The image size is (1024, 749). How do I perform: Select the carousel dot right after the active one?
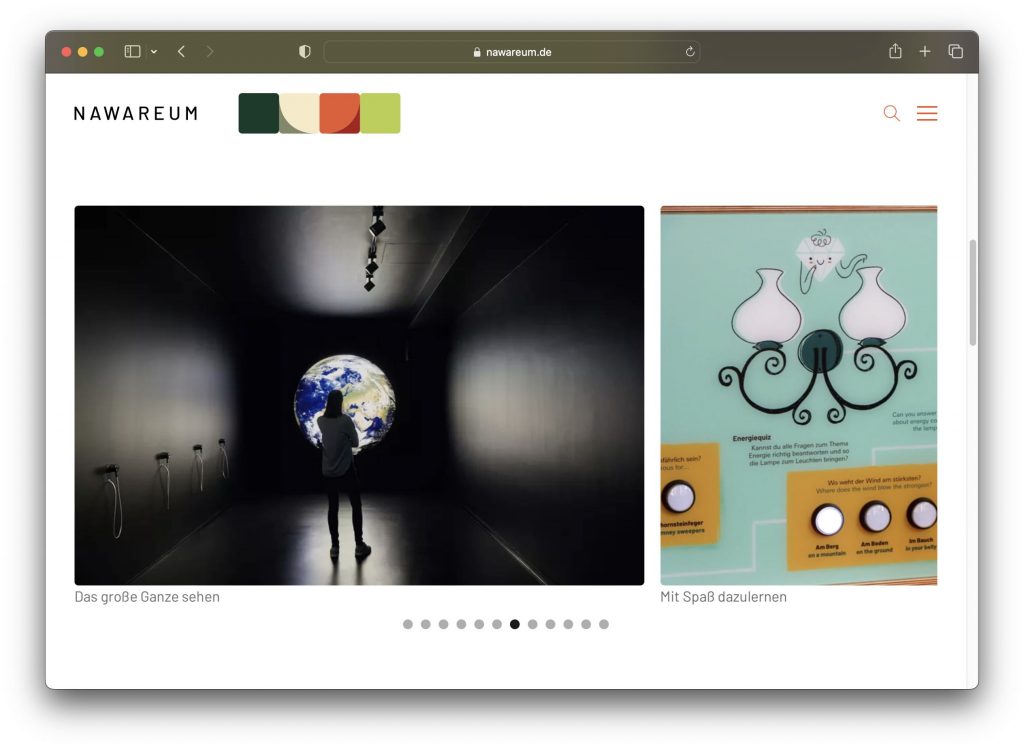click(x=533, y=624)
